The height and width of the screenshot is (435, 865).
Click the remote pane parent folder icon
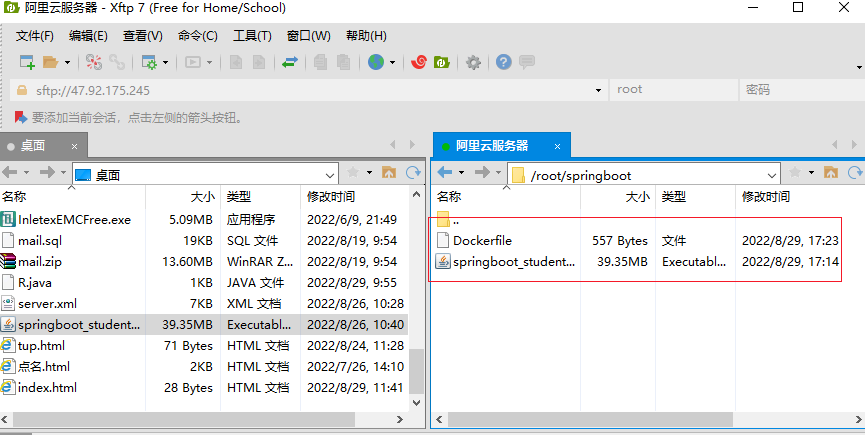[x=831, y=173]
